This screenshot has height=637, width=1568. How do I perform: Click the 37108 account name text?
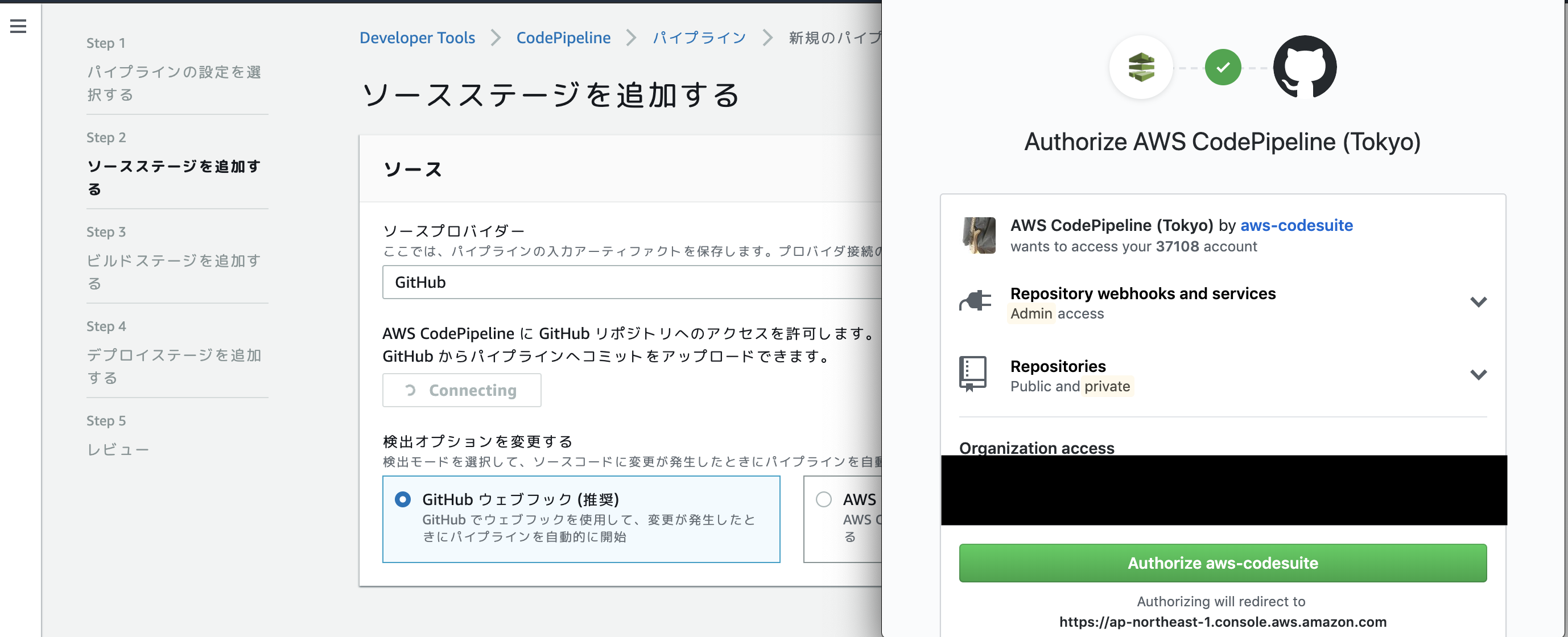pos(1177,246)
